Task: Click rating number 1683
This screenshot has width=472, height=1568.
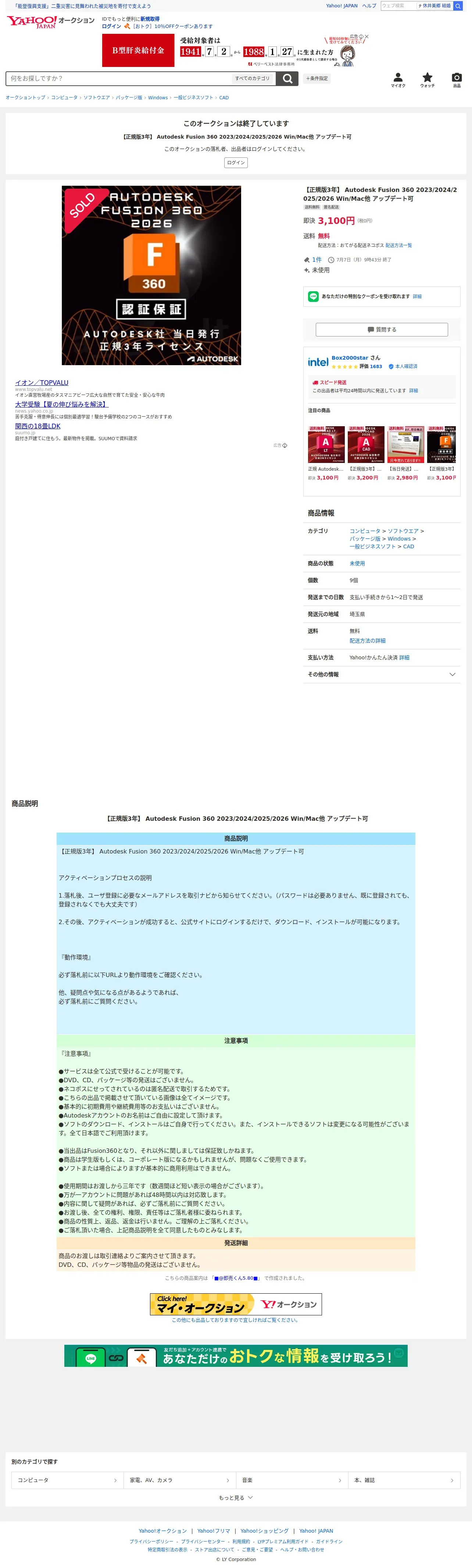Action: point(376,366)
